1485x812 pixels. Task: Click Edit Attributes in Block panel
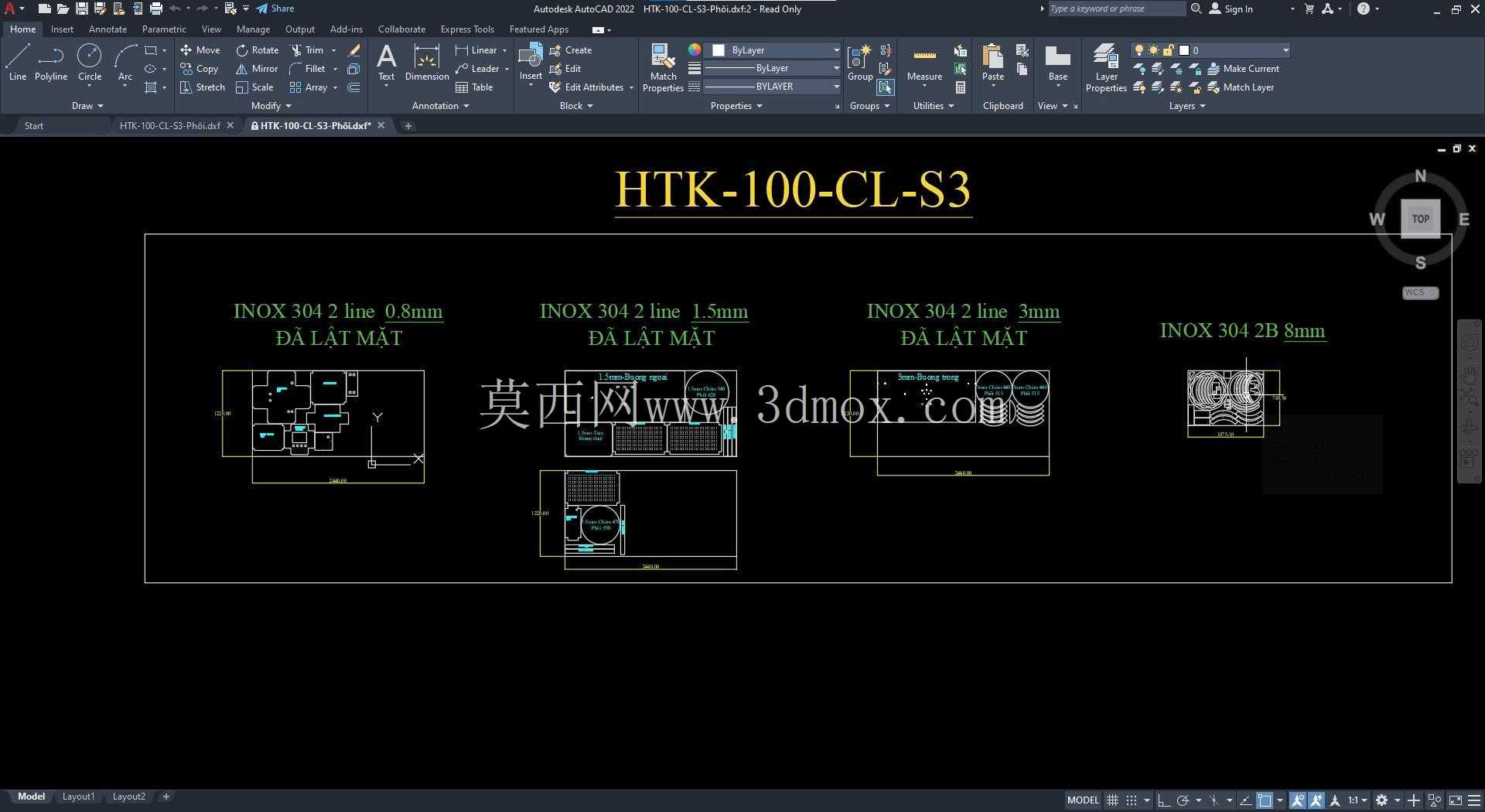coord(586,87)
